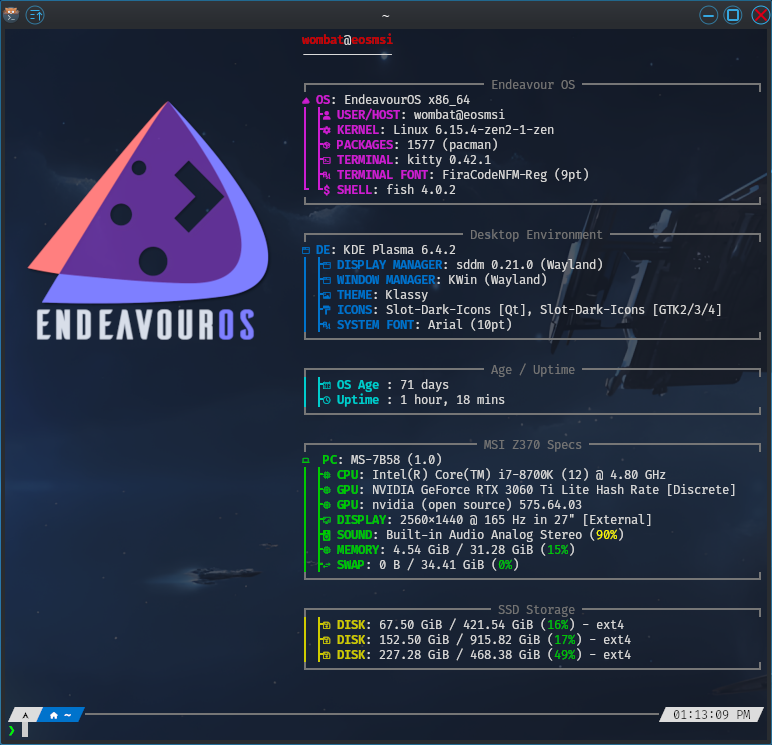Click the calendar icon next to OS Age
Screen dimensions: 772x745
(326, 385)
